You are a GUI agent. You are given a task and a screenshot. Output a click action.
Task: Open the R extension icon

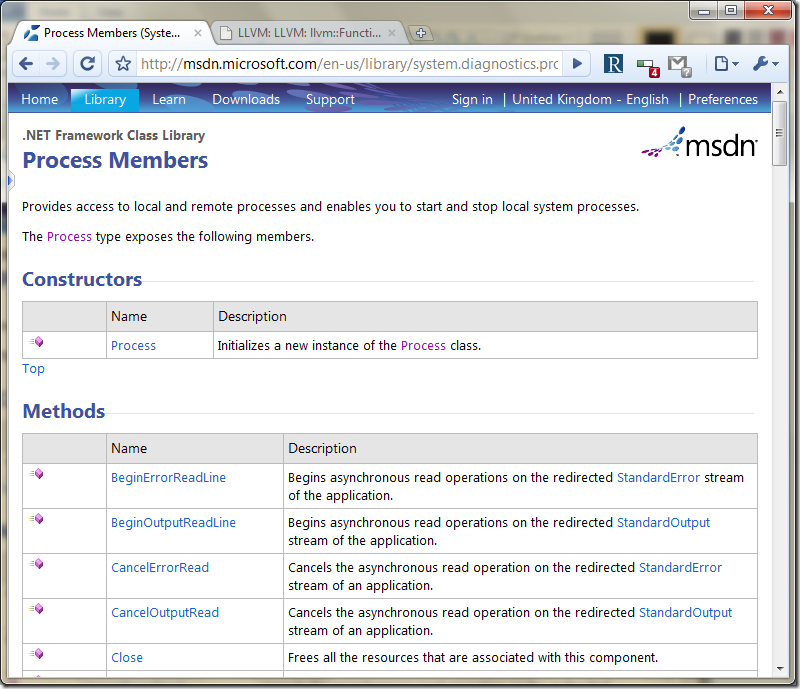[x=613, y=64]
